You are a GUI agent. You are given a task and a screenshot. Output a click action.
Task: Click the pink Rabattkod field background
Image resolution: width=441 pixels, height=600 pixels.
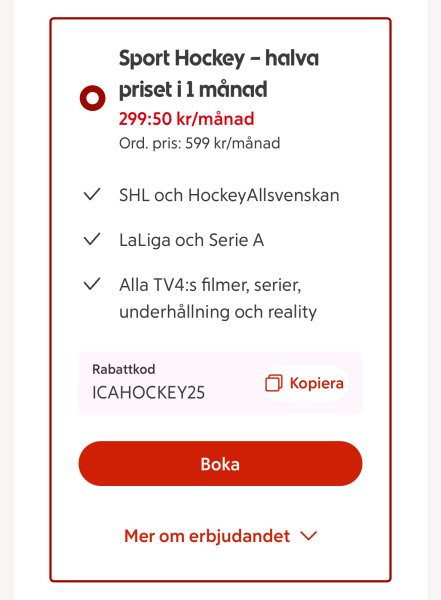pos(220,383)
